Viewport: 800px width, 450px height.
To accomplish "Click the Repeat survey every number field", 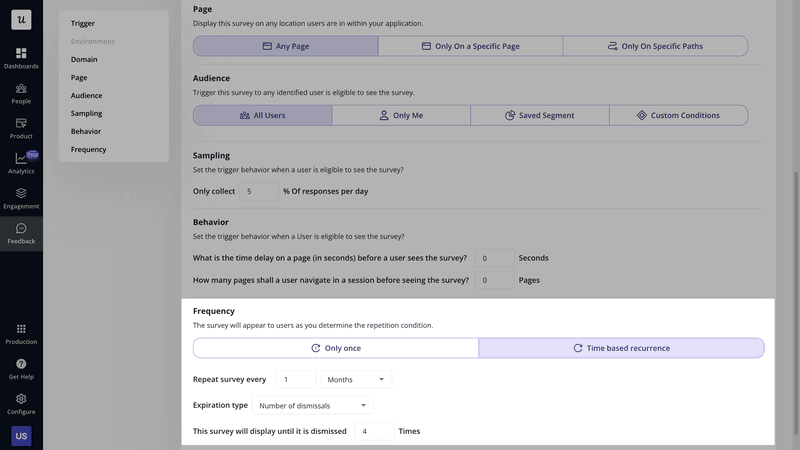I will (296, 379).
